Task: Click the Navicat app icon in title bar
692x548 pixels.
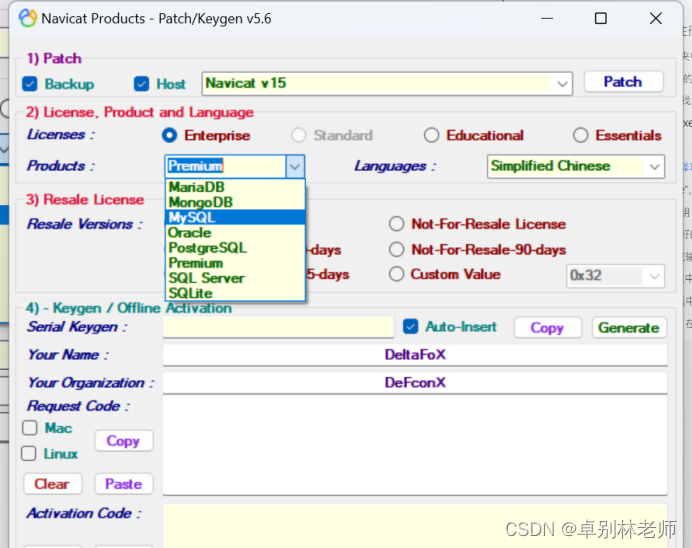Action: 27,18
